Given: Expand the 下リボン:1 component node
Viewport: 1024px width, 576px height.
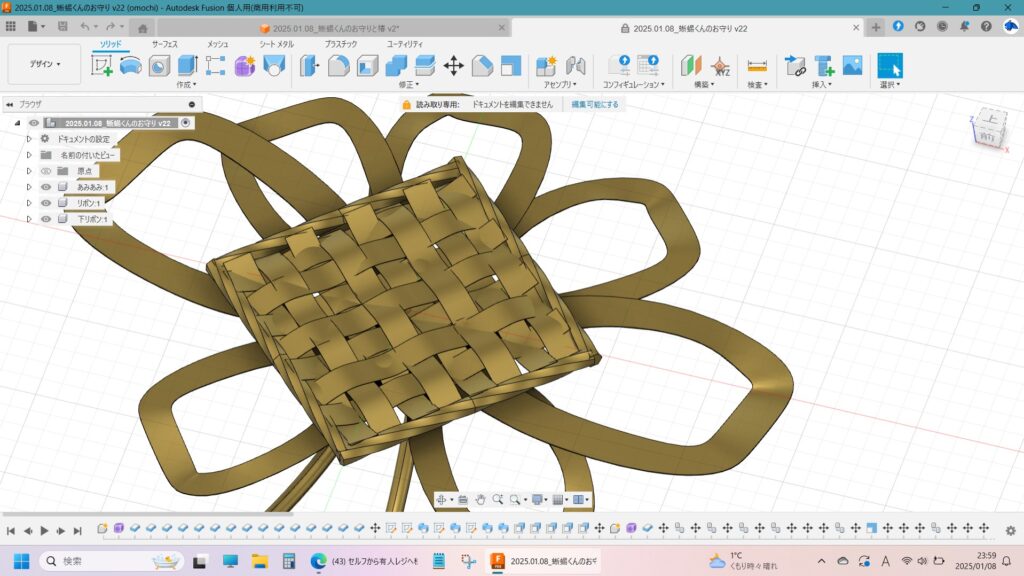Looking at the screenshot, I should coord(29,219).
